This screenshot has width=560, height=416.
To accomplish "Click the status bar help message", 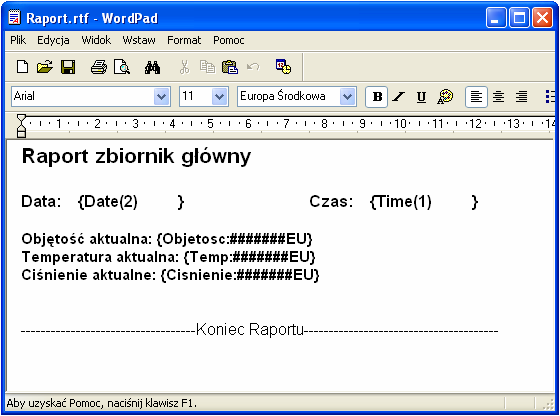I will [x=101, y=404].
